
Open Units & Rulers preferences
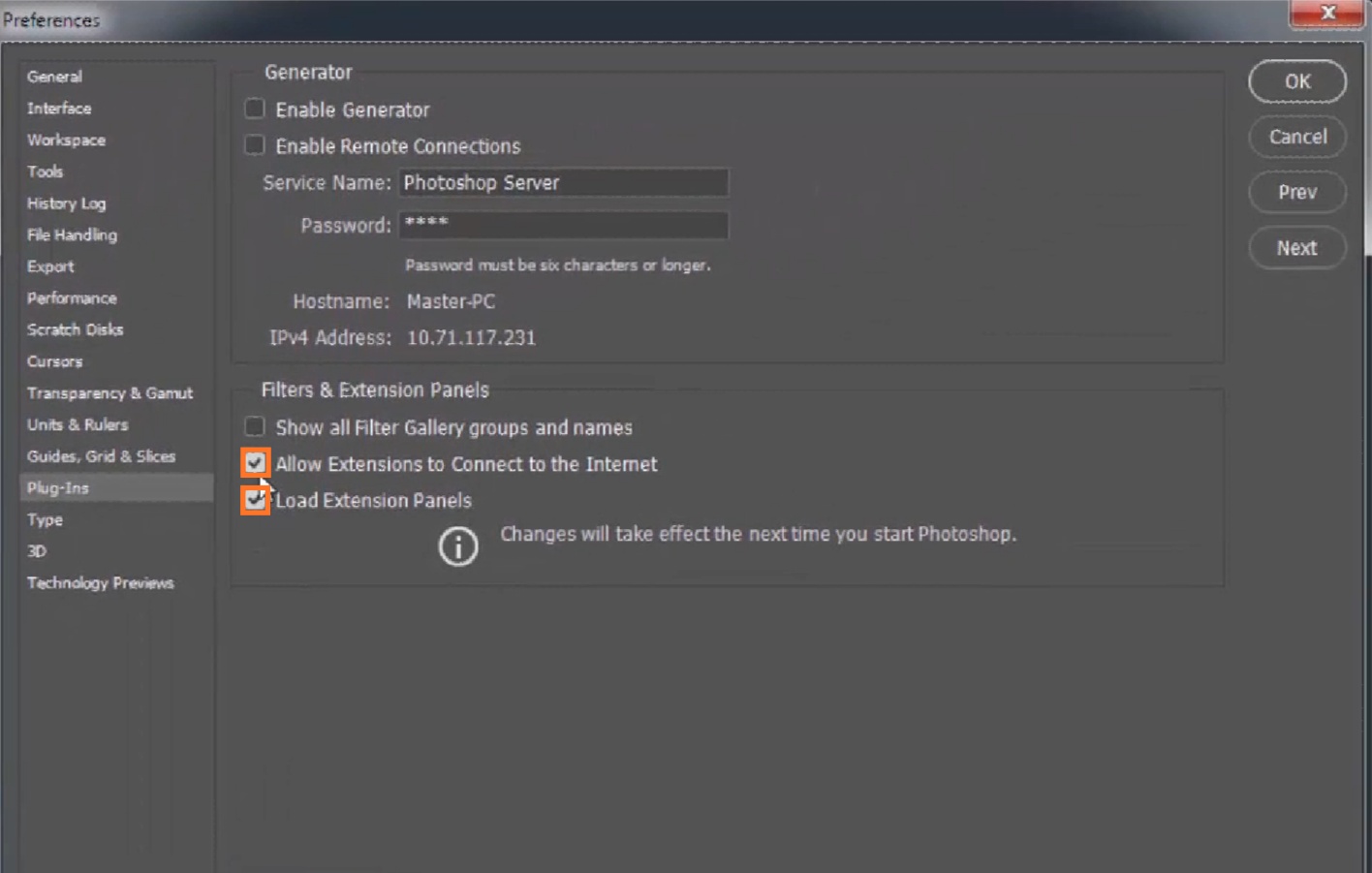(78, 424)
